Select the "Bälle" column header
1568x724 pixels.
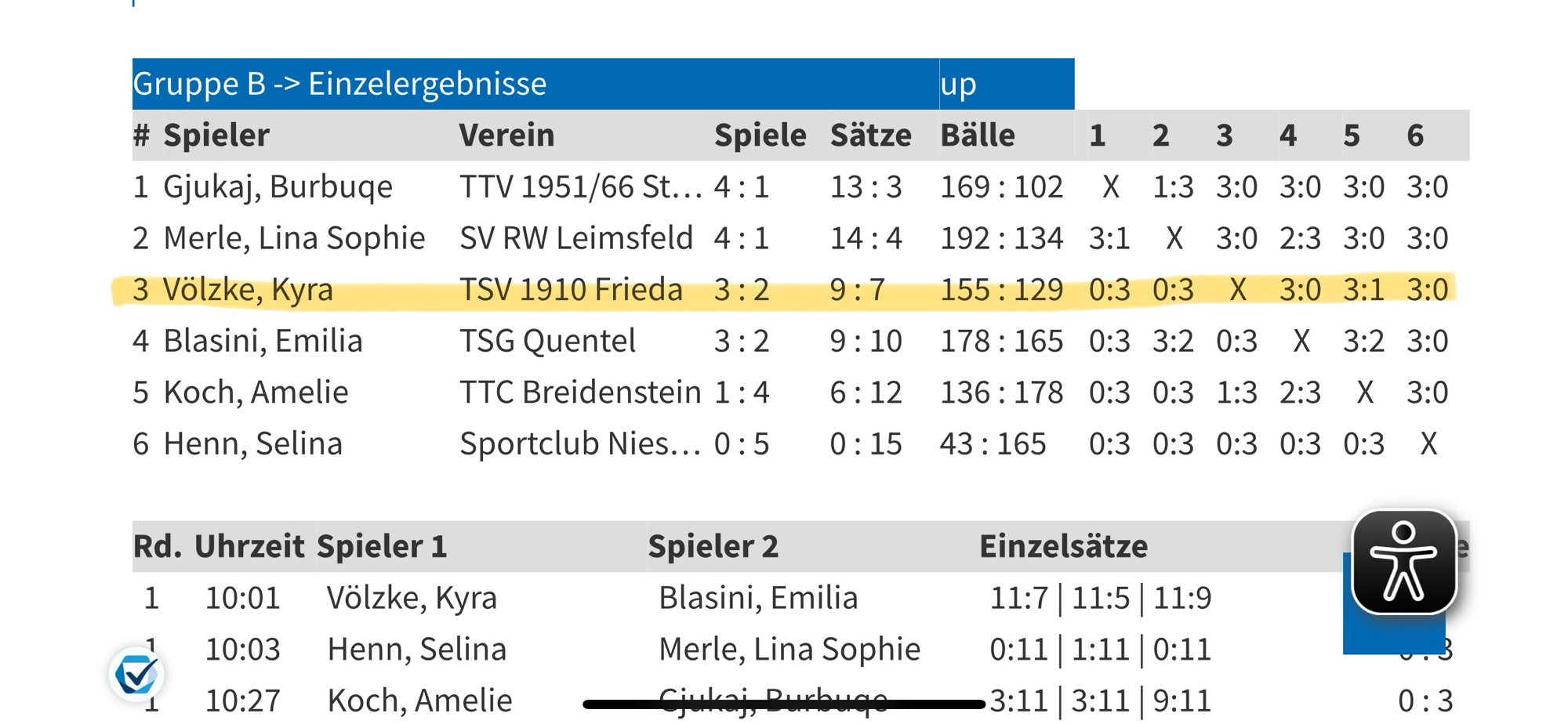point(977,136)
